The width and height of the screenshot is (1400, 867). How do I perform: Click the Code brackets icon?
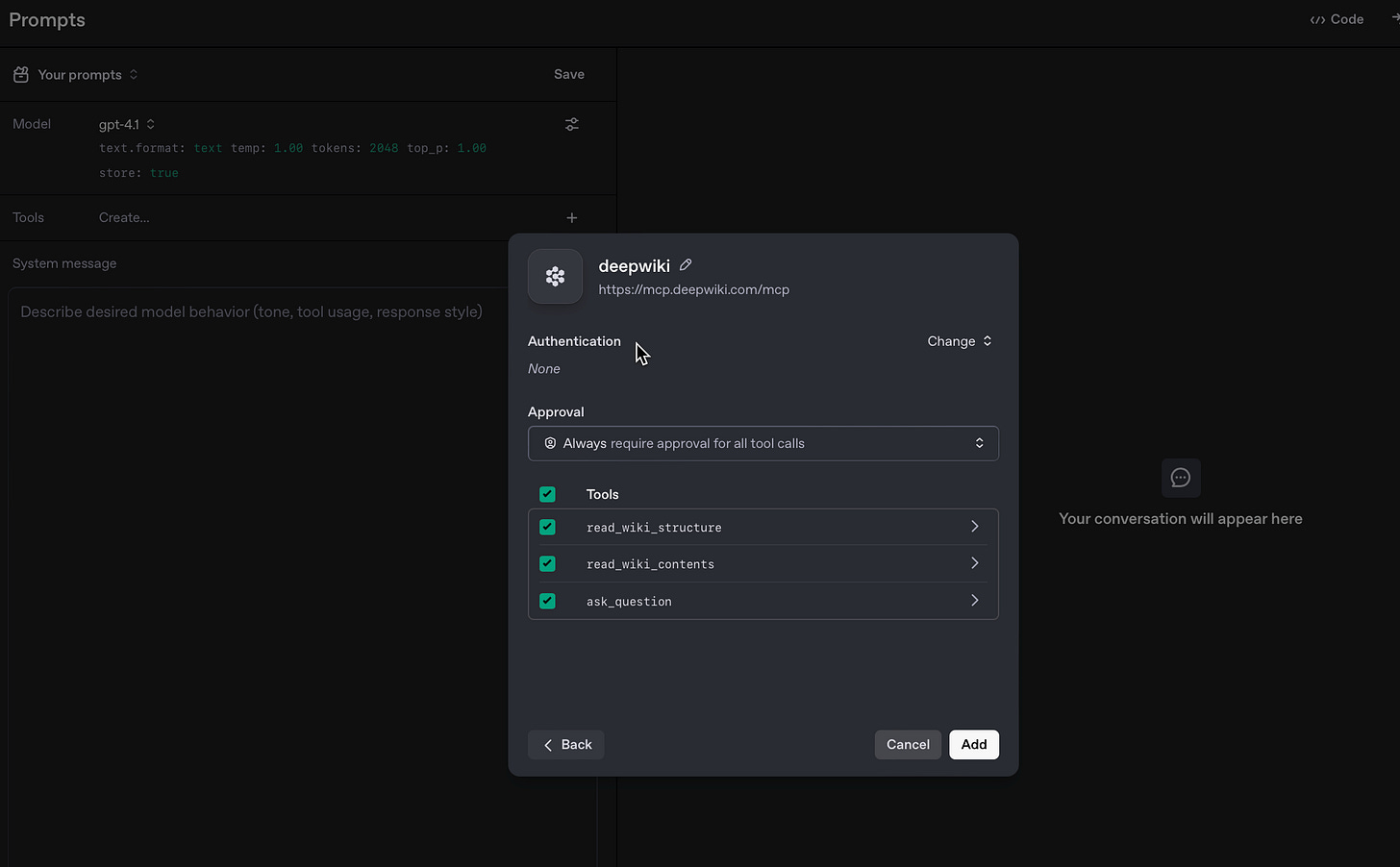point(1317,20)
